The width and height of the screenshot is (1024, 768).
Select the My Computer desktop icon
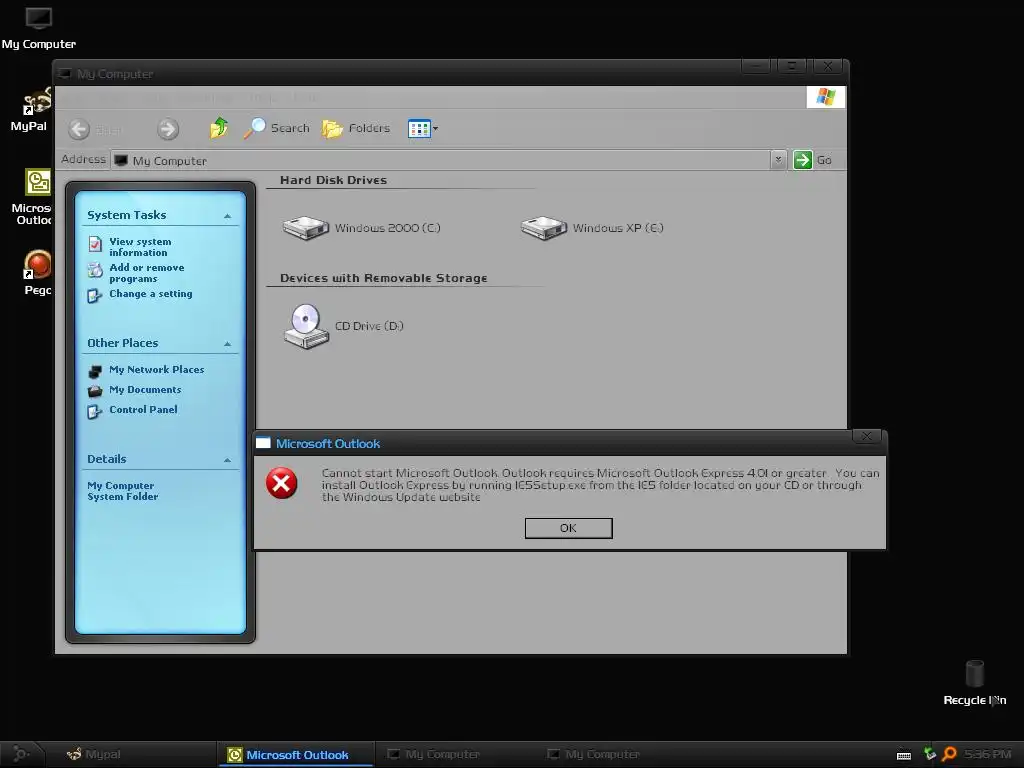coord(39,27)
